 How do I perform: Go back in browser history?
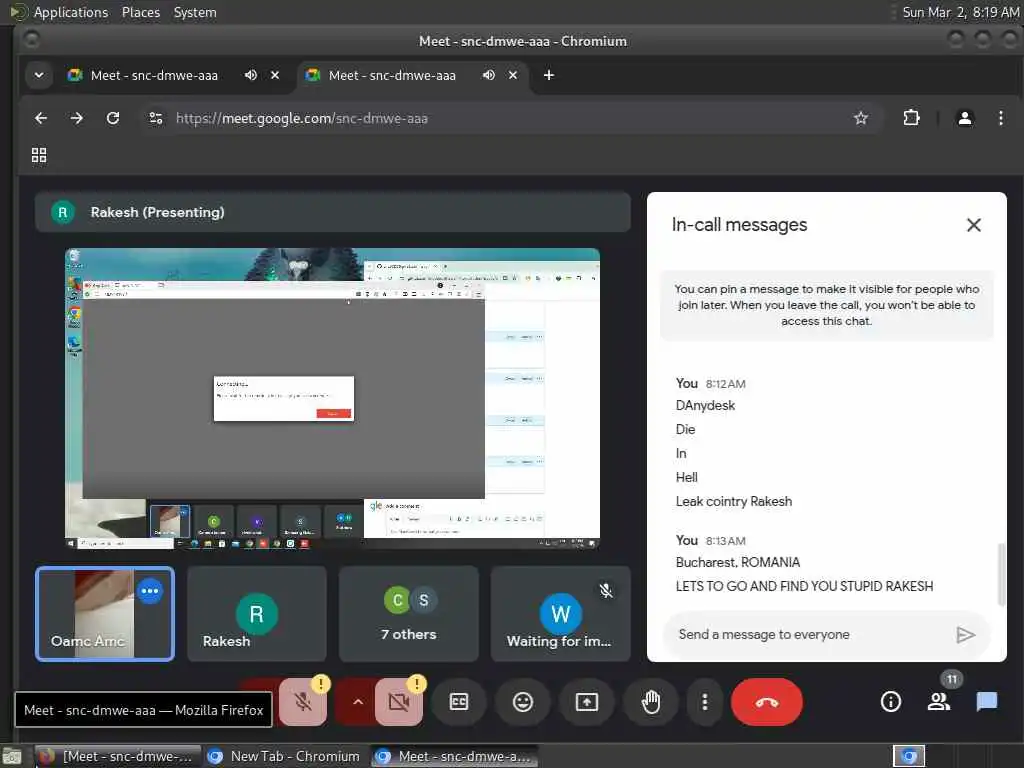(x=41, y=118)
